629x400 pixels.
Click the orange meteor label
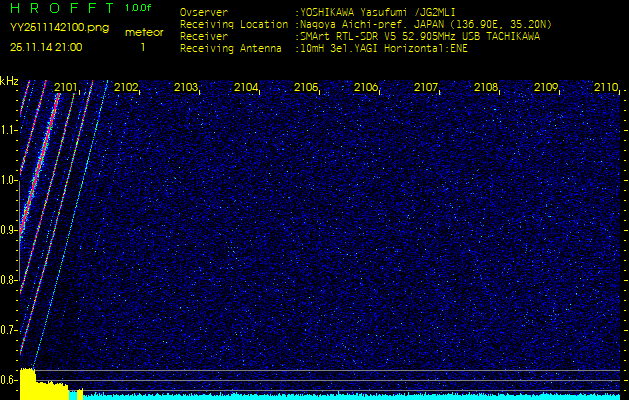[x=143, y=32]
